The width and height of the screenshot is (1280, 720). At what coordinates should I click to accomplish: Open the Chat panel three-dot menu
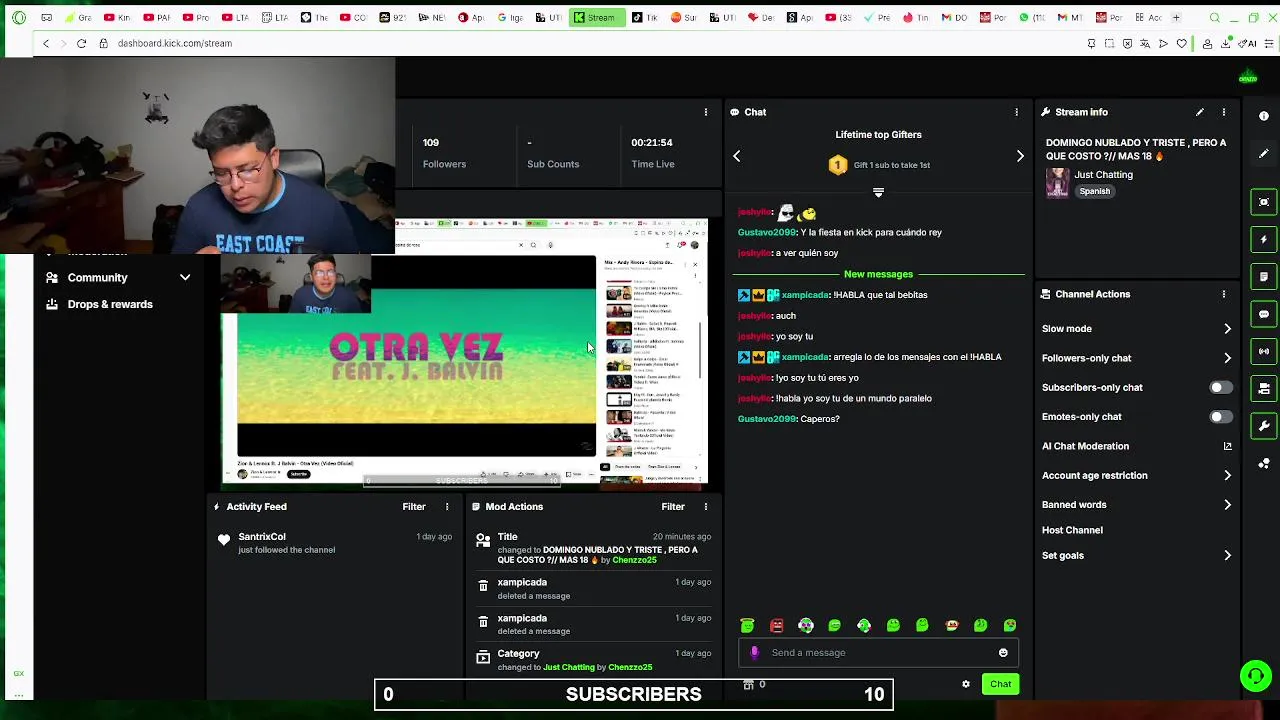(x=1017, y=112)
